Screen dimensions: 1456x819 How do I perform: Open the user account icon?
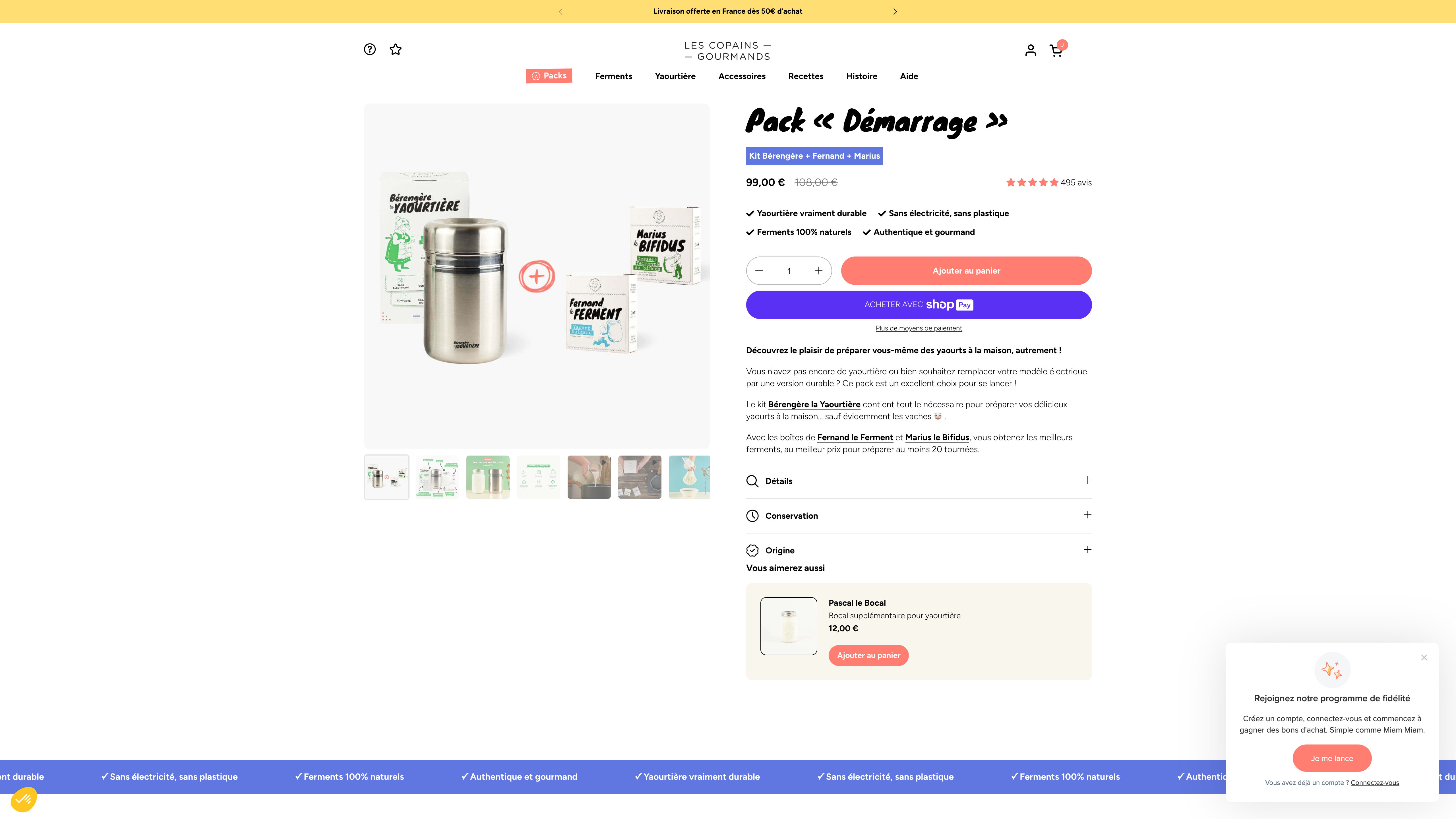1030,50
